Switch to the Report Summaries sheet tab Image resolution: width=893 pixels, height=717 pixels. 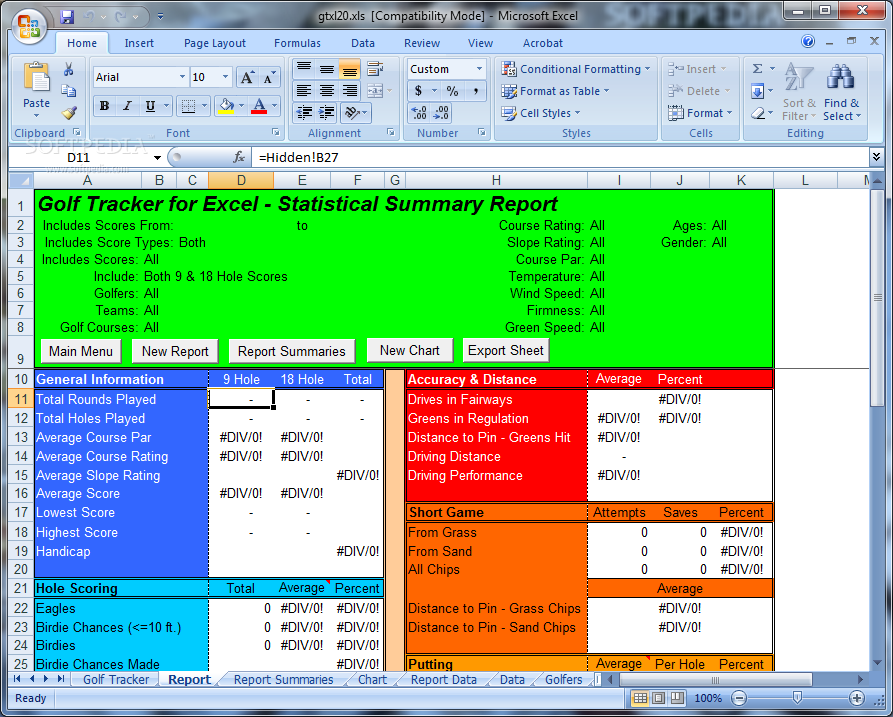pos(283,679)
